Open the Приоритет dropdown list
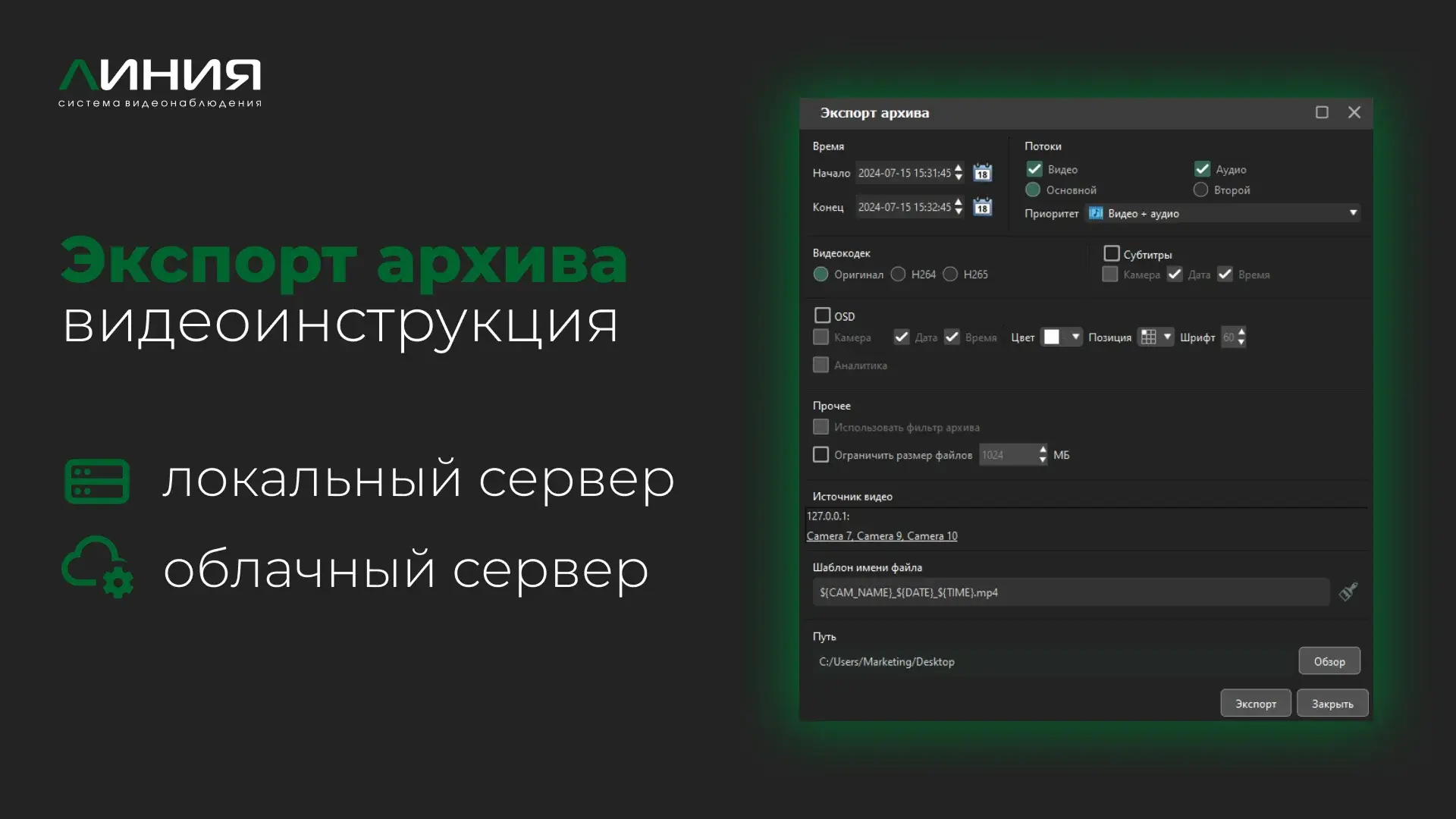This screenshot has width=1456, height=819. click(1353, 213)
